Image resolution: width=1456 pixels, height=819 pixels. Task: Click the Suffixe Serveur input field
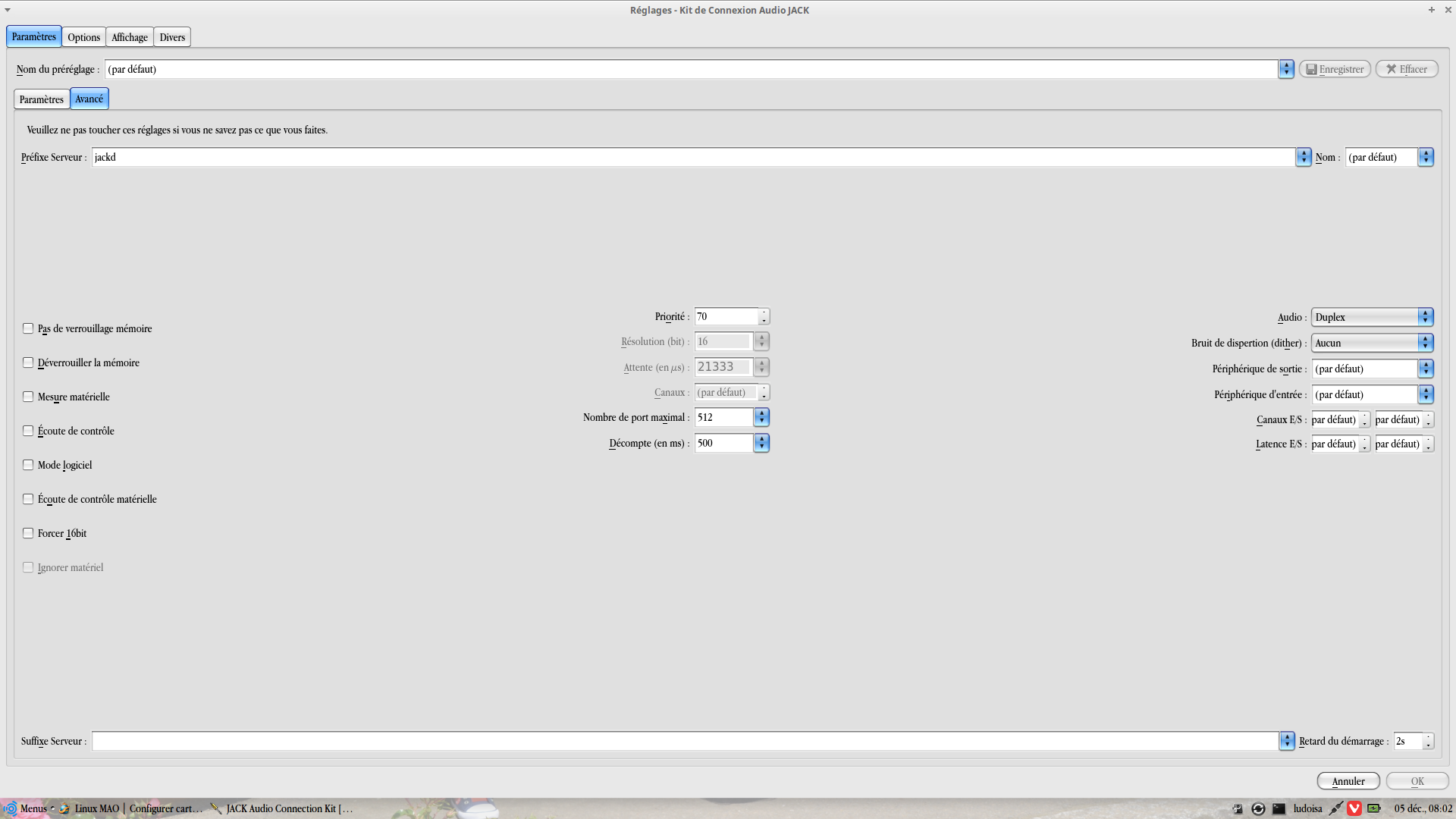coord(682,741)
